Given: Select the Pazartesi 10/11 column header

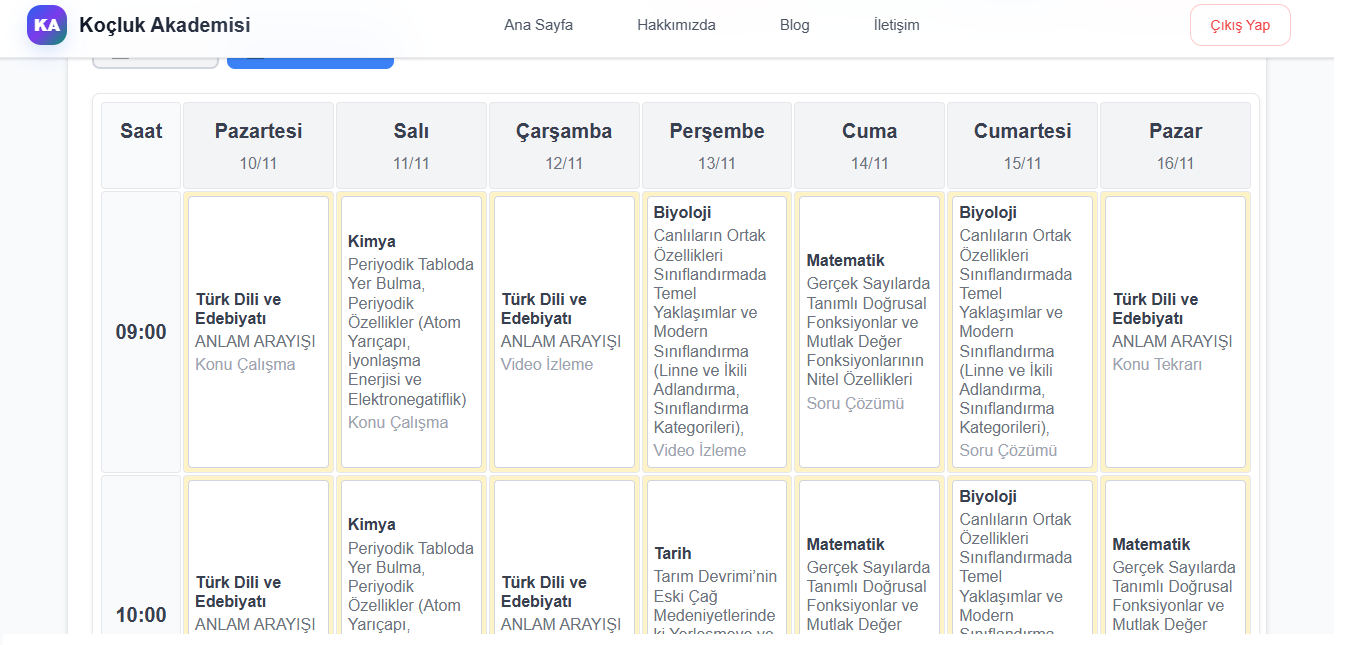Looking at the screenshot, I should (258, 145).
